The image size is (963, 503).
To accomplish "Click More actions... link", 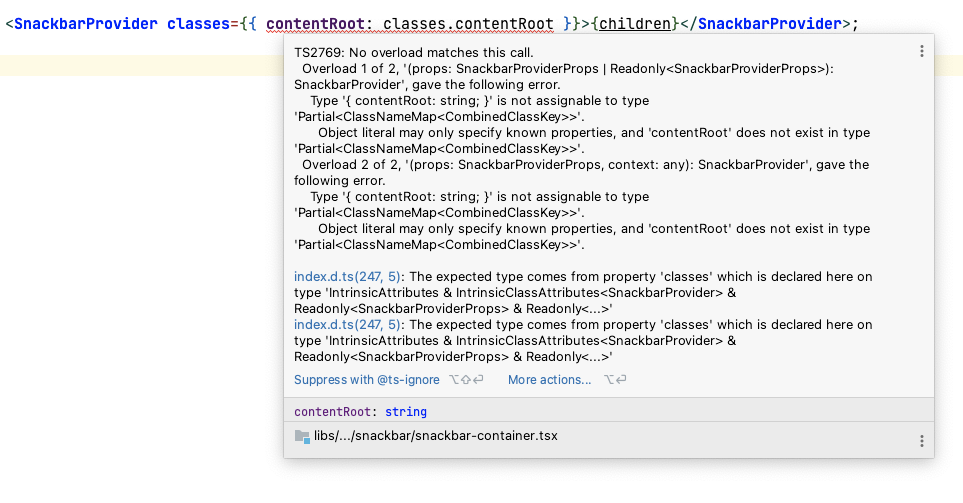I will (x=549, y=380).
